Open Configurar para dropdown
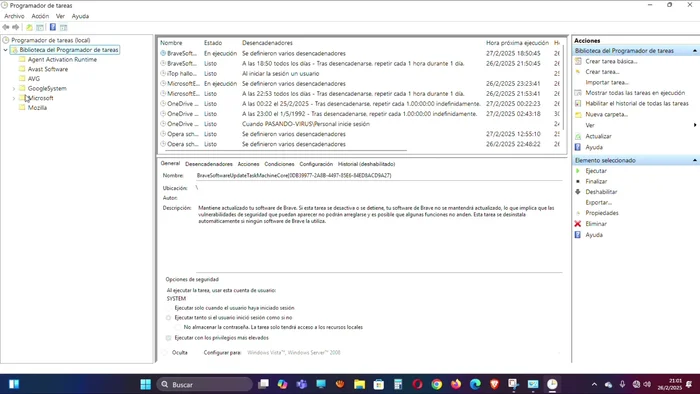Viewport: 700px width, 394px height. click(404, 353)
